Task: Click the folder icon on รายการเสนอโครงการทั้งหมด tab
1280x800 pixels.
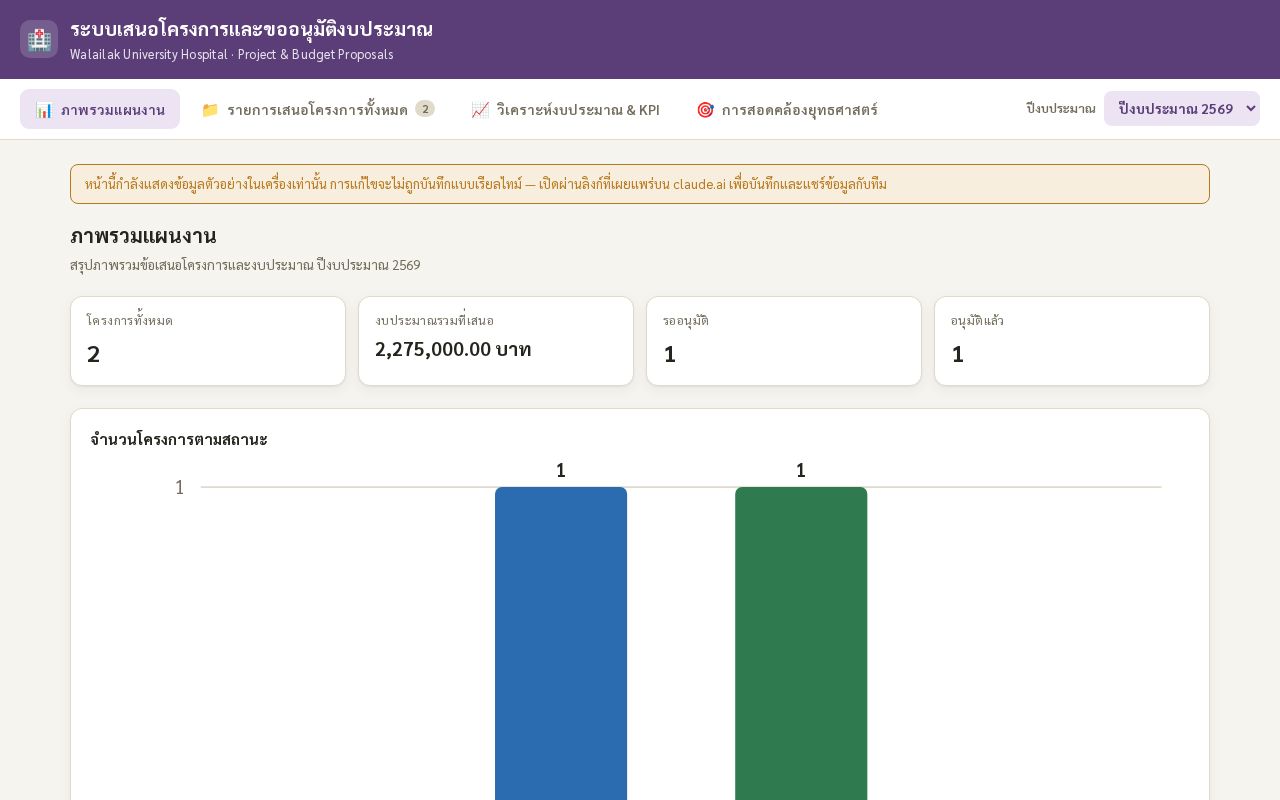Action: [210, 110]
